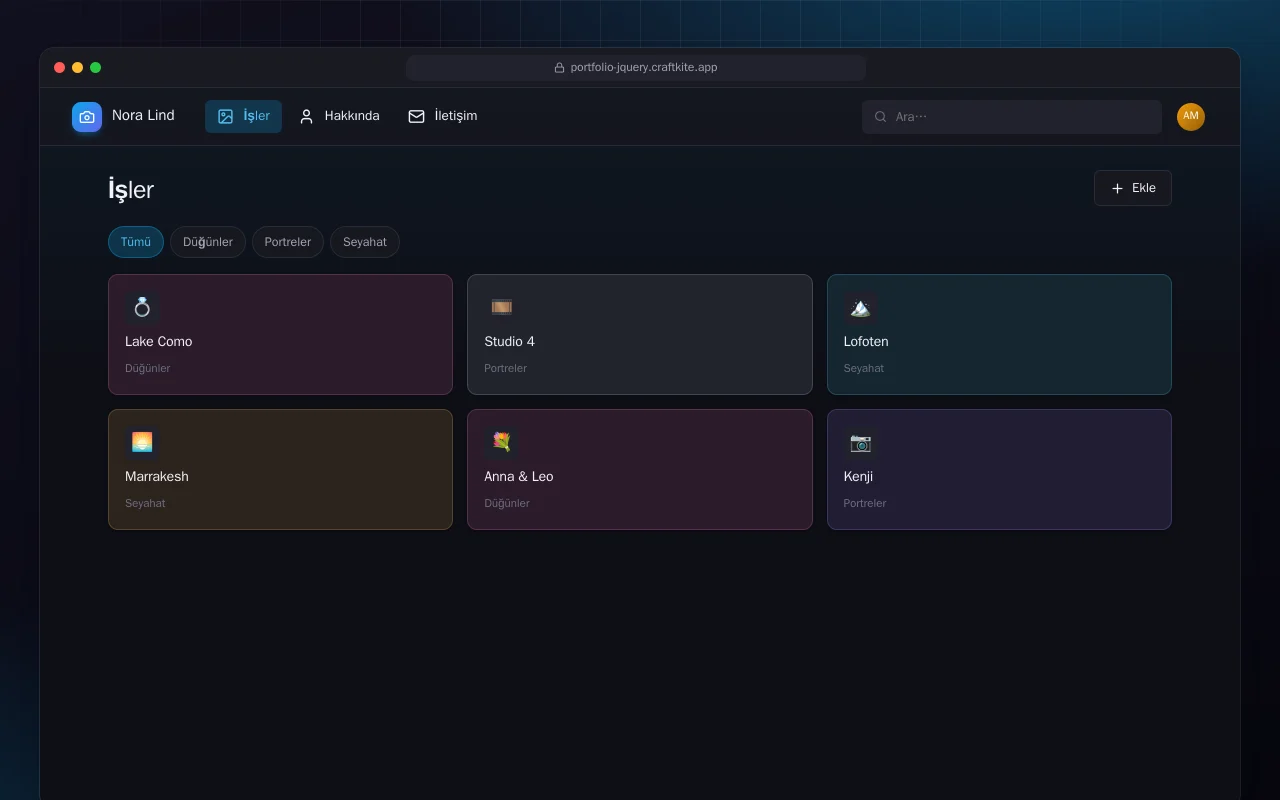1280x800 pixels.
Task: Click the film frame icon on Studio 4
Action: click(x=501, y=307)
